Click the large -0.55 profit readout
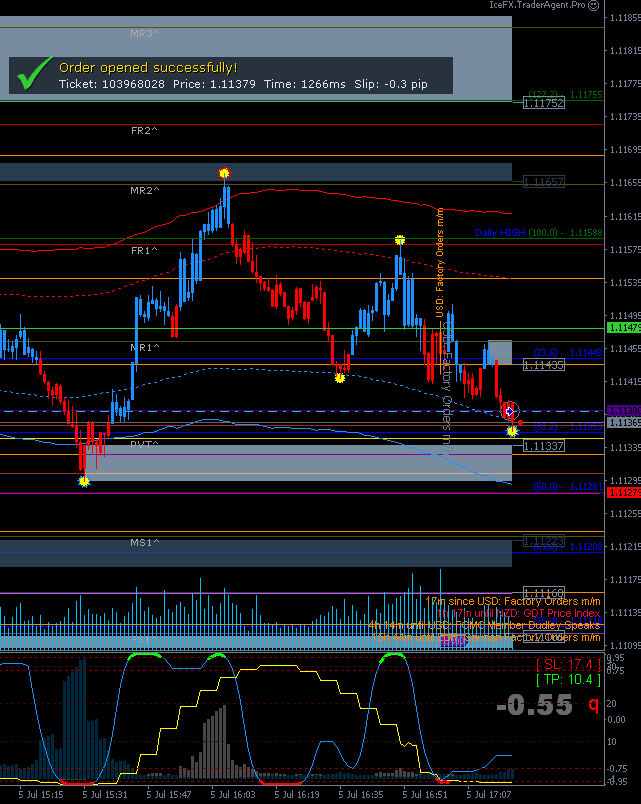 tap(534, 705)
